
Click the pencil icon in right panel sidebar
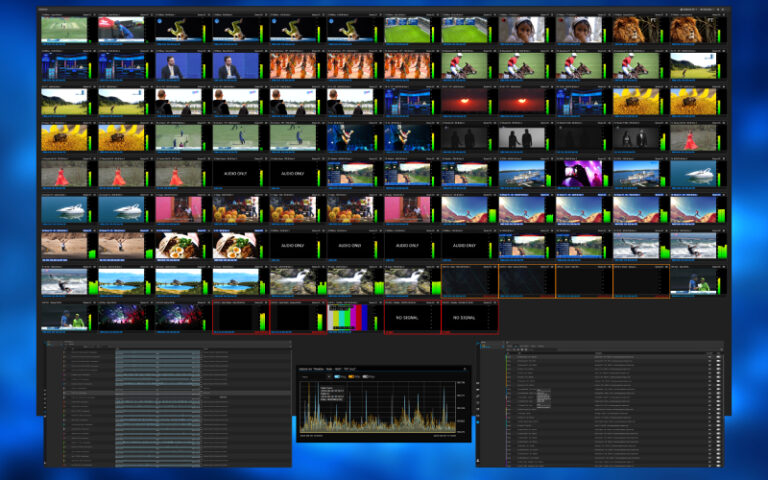478,395
